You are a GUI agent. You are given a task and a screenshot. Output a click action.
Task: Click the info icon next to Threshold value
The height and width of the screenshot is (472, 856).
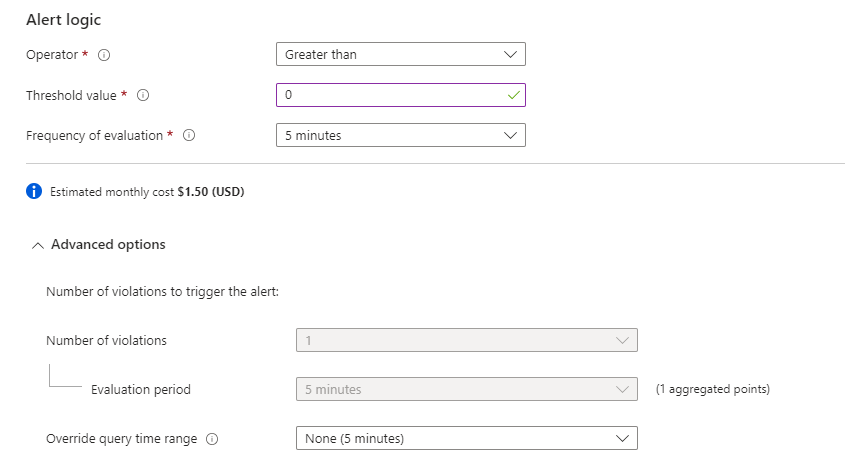coord(143,95)
